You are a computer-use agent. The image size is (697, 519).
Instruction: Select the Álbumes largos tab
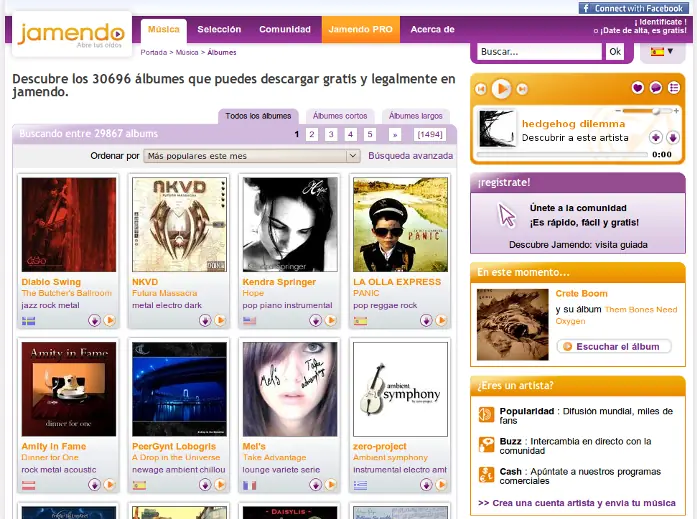pyautogui.click(x=416, y=116)
